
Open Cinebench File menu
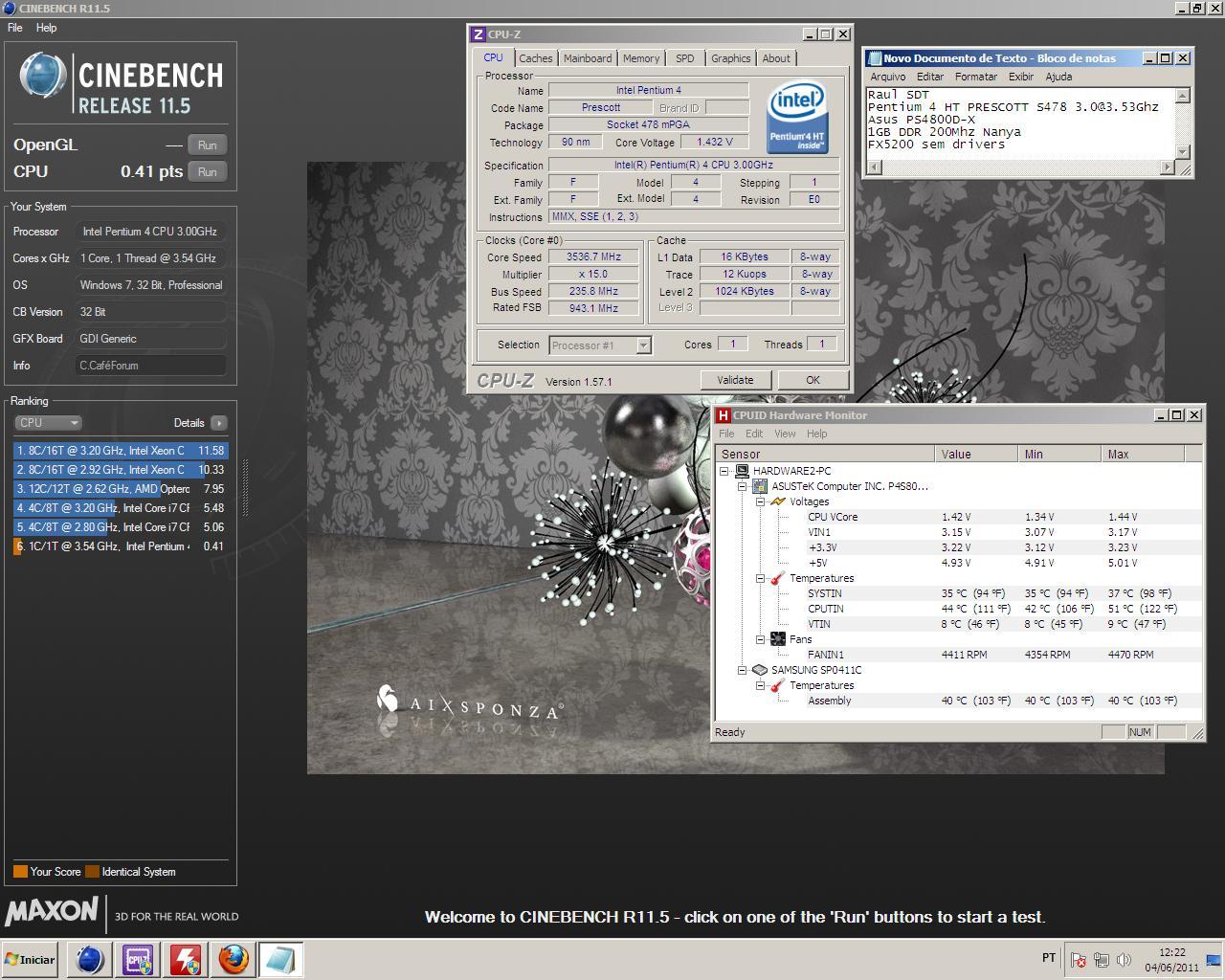(15, 28)
